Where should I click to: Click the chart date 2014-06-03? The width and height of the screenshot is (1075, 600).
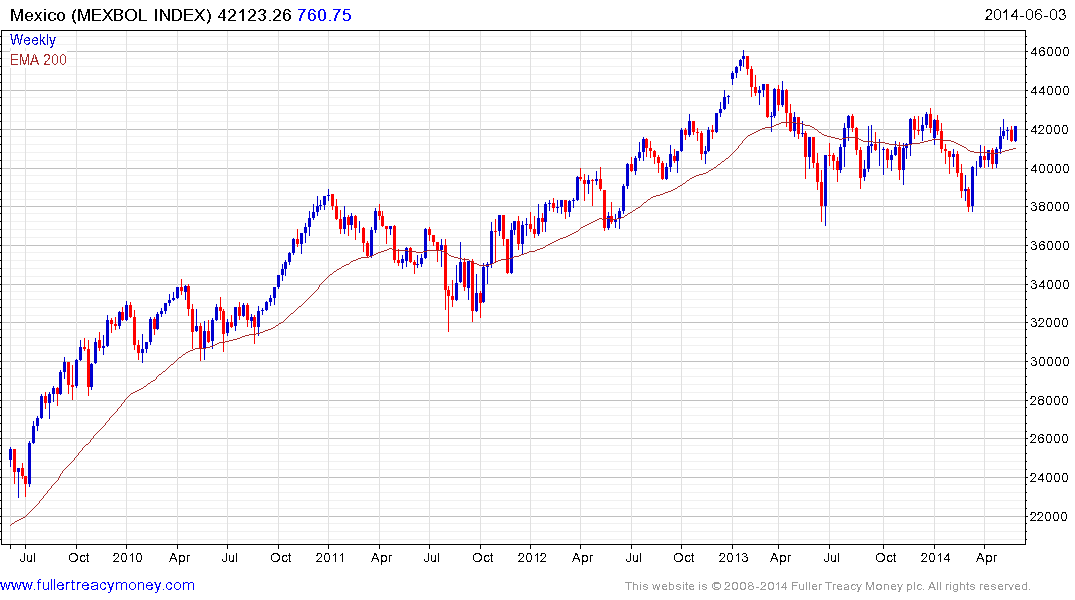point(1025,15)
